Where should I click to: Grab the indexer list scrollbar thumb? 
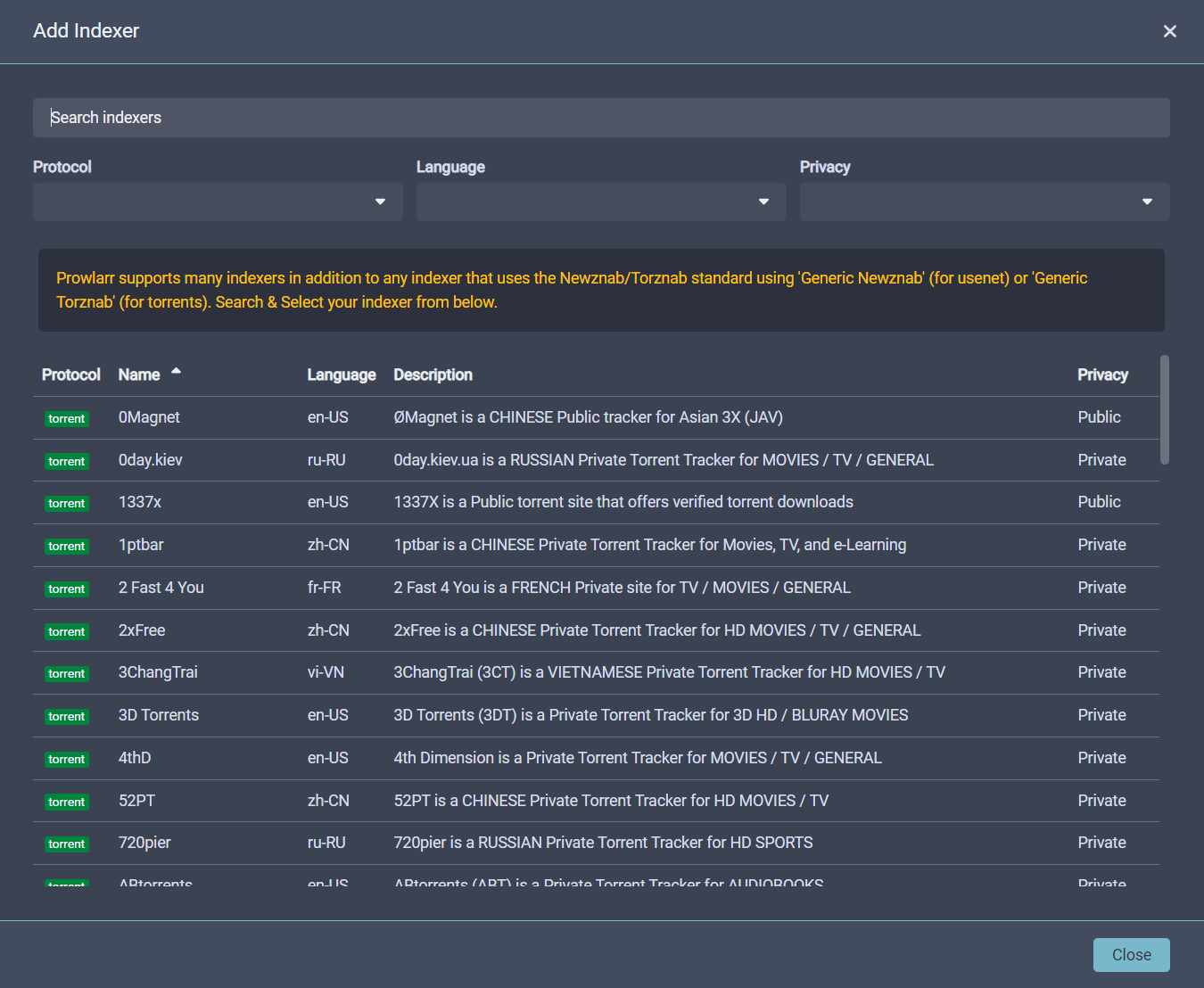(x=1164, y=410)
